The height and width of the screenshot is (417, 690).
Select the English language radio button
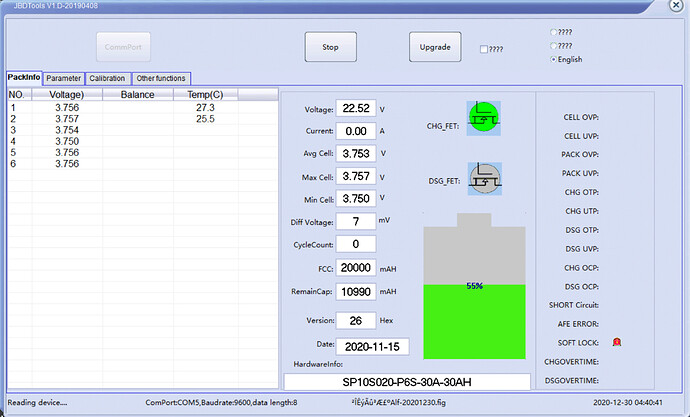(554, 59)
